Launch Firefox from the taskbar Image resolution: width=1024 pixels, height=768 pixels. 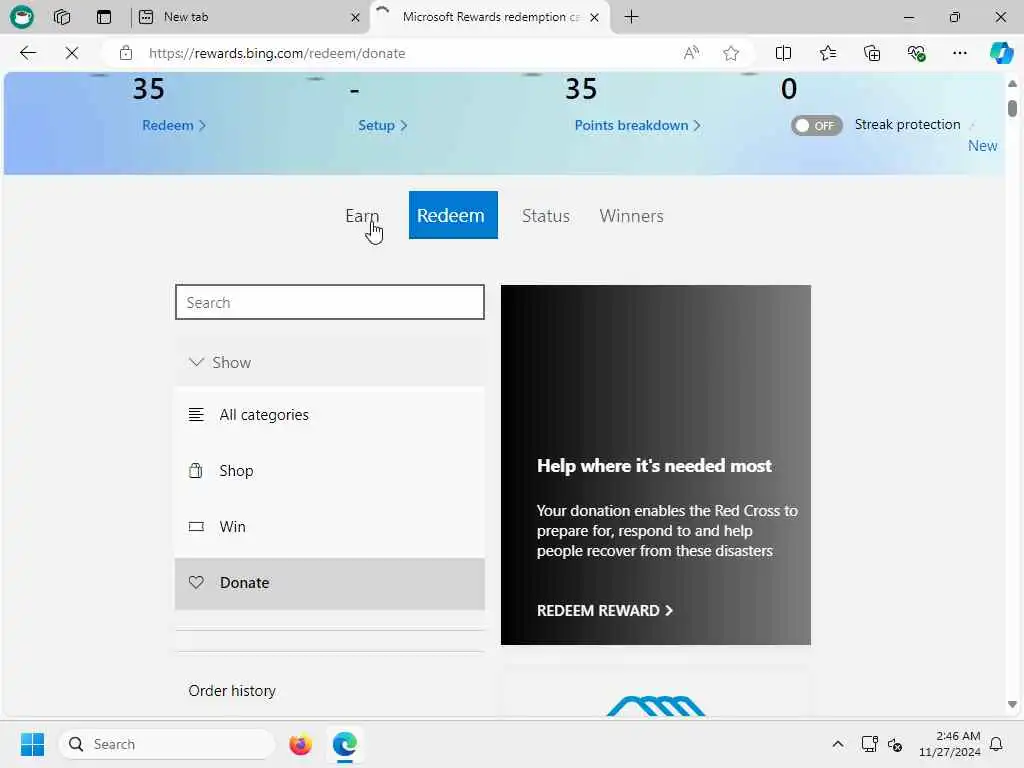(300, 744)
